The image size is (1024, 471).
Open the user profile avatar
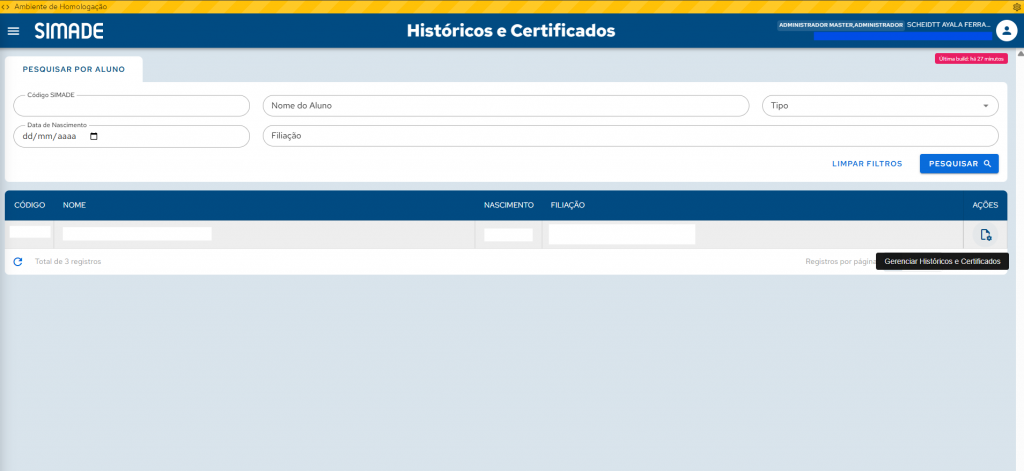1006,31
